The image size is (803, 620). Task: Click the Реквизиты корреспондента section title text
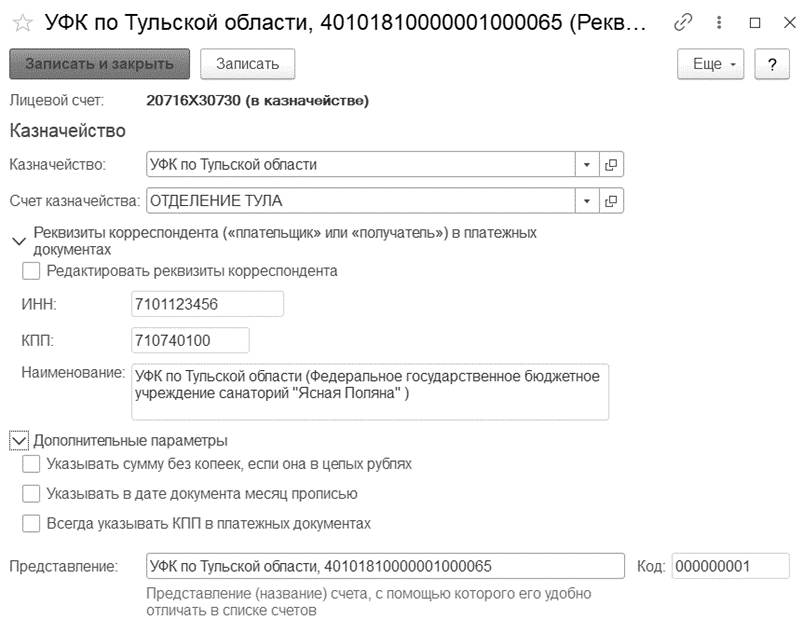click(x=285, y=241)
